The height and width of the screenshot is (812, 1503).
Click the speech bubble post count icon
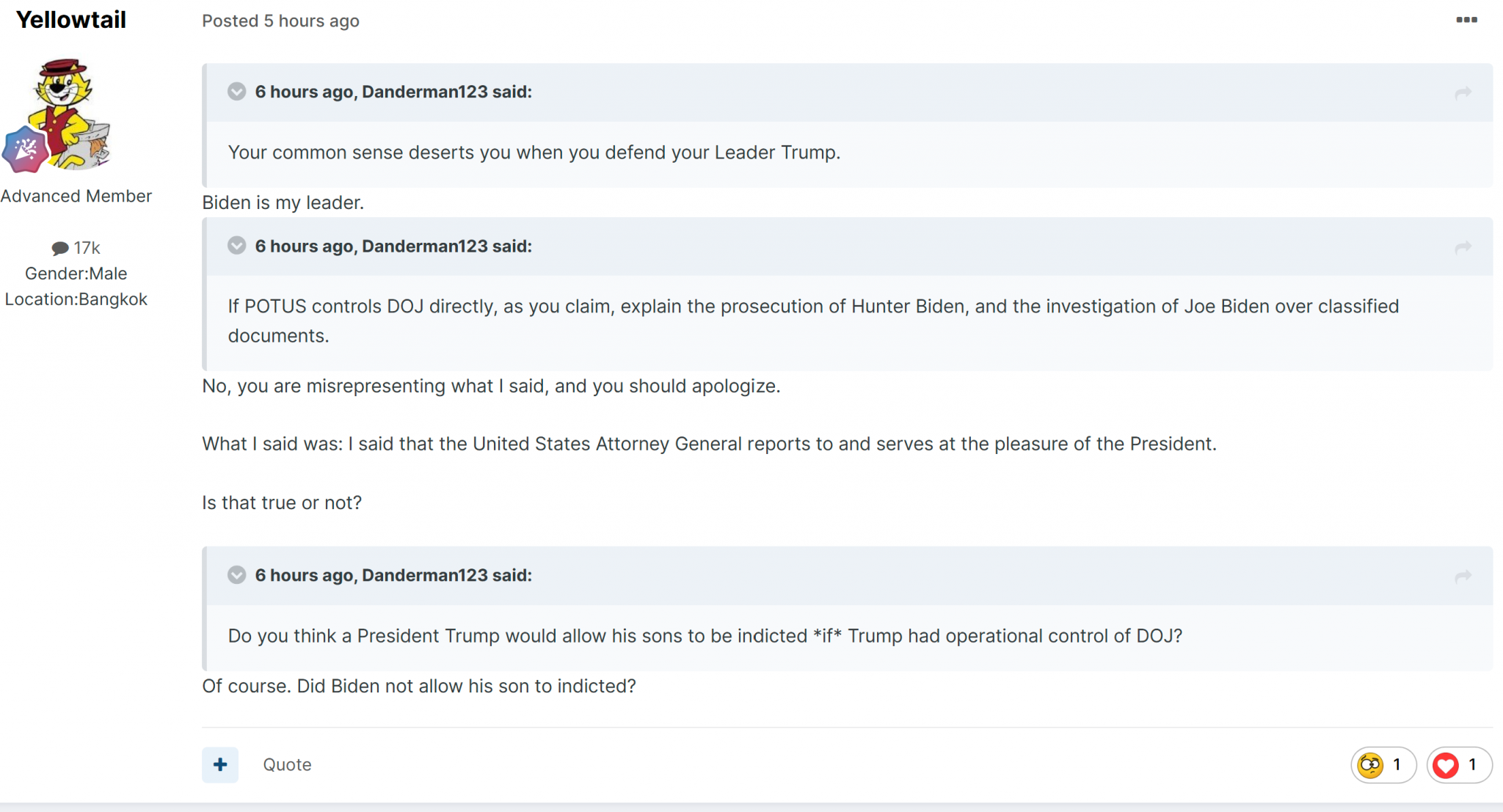tap(60, 249)
